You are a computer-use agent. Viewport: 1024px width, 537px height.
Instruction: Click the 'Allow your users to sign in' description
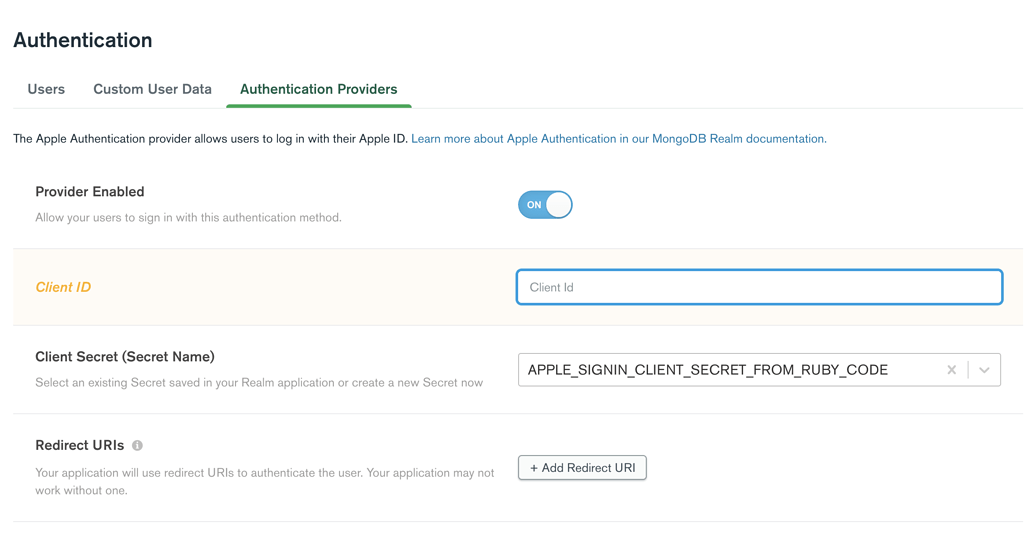click(188, 217)
